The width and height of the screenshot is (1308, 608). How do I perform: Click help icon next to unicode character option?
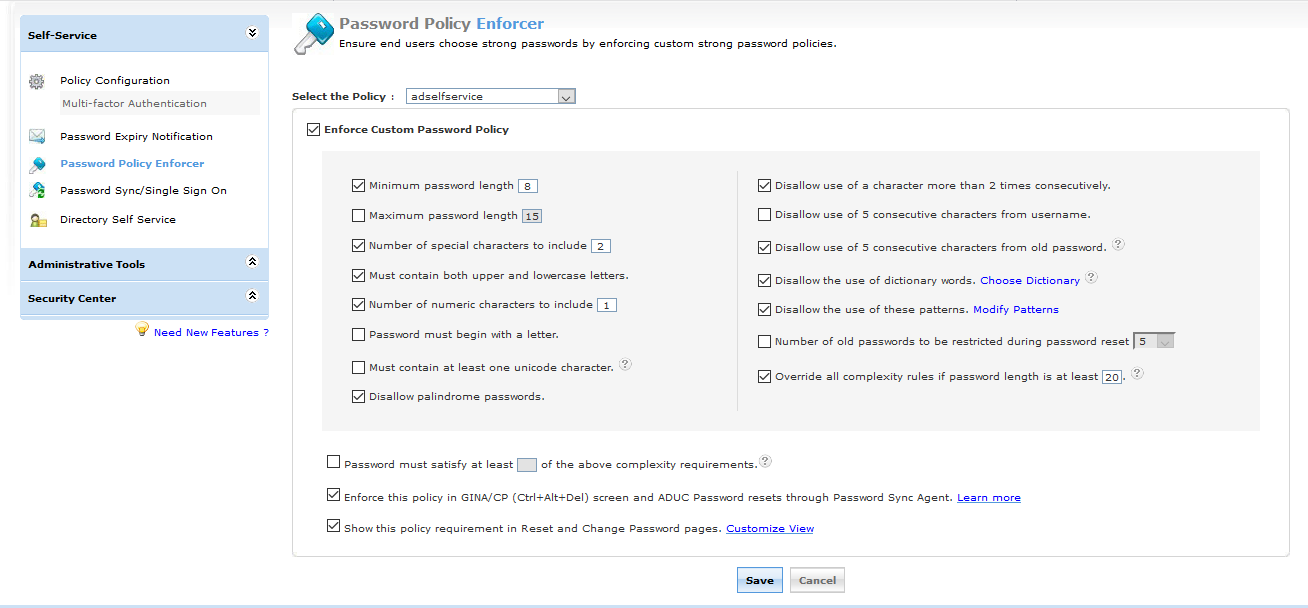click(x=625, y=364)
